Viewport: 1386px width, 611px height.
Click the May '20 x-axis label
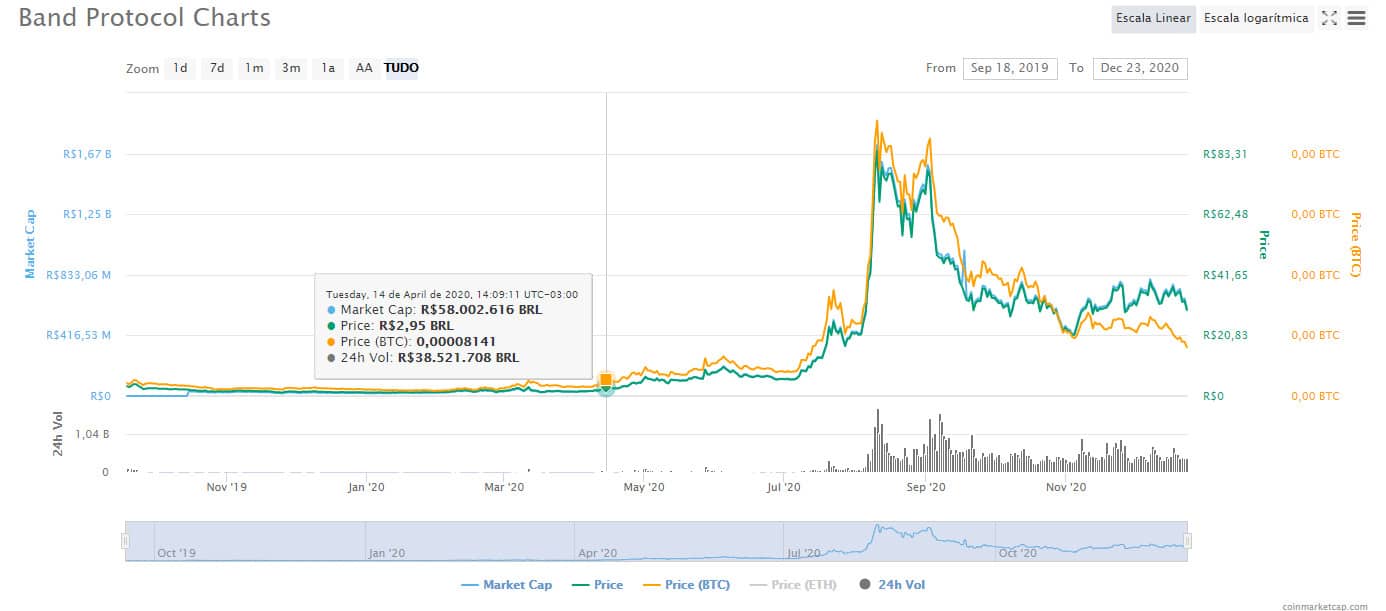[x=644, y=488]
